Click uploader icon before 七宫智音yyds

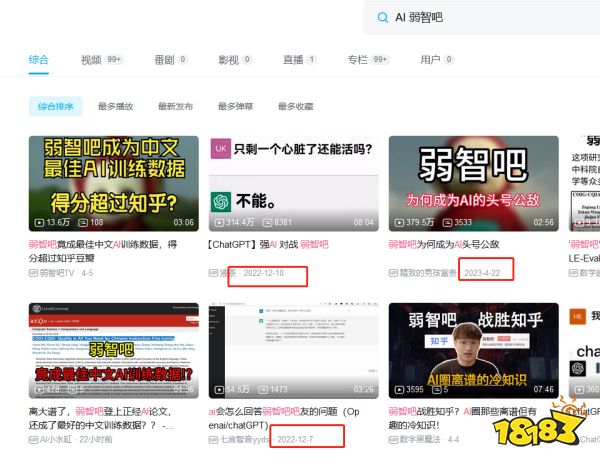[x=213, y=440]
